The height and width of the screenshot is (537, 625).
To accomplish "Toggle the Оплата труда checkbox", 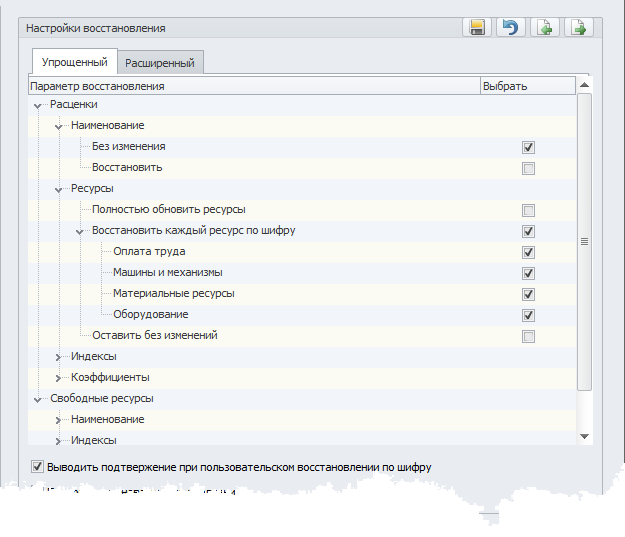I will [x=528, y=252].
